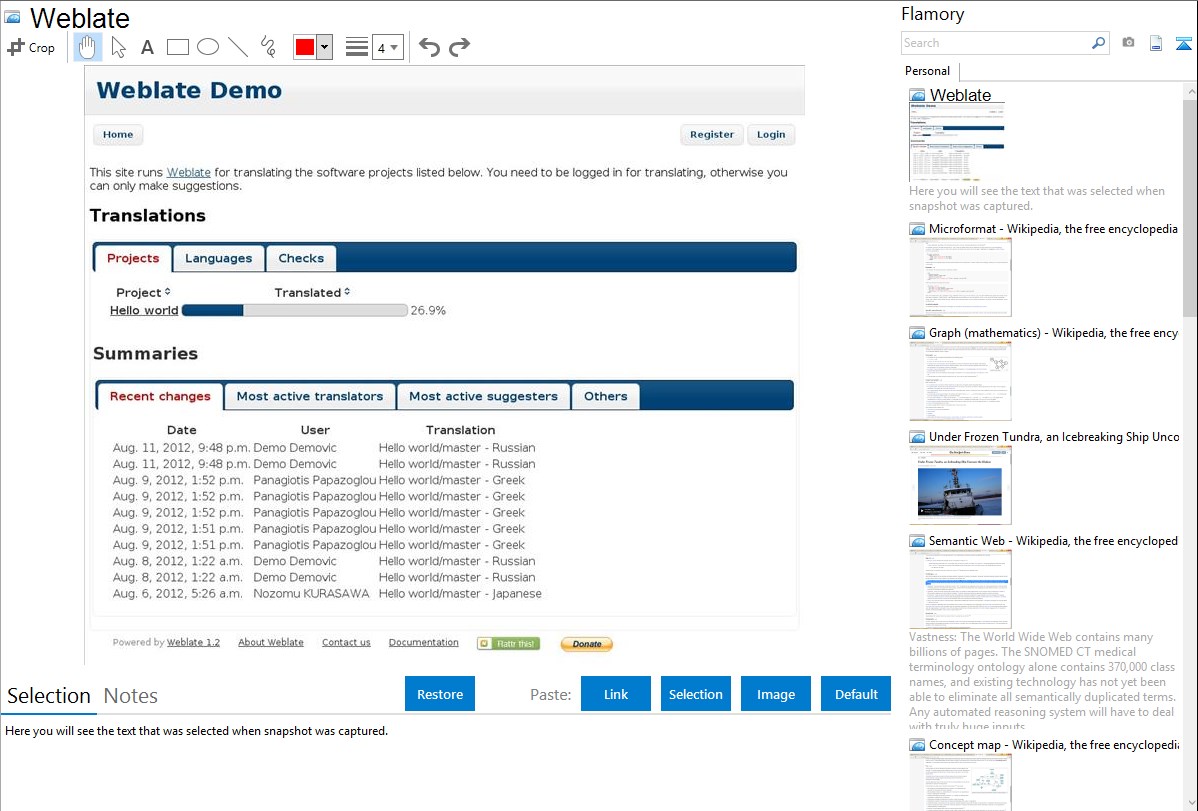Viewport: 1198px width, 811px height.
Task: Select the hand pan tool
Action: 87,47
